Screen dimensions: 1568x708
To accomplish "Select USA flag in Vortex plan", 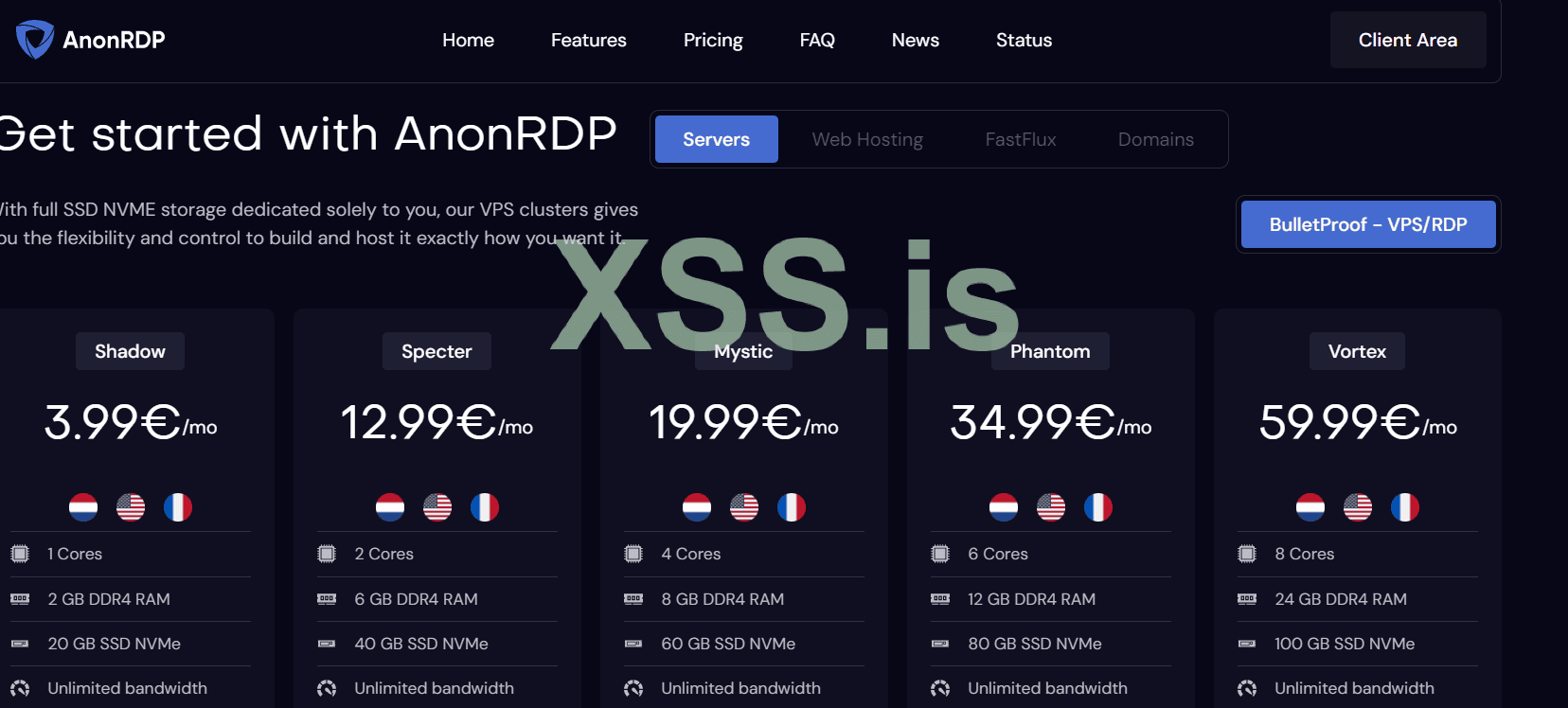I will pos(1358,507).
